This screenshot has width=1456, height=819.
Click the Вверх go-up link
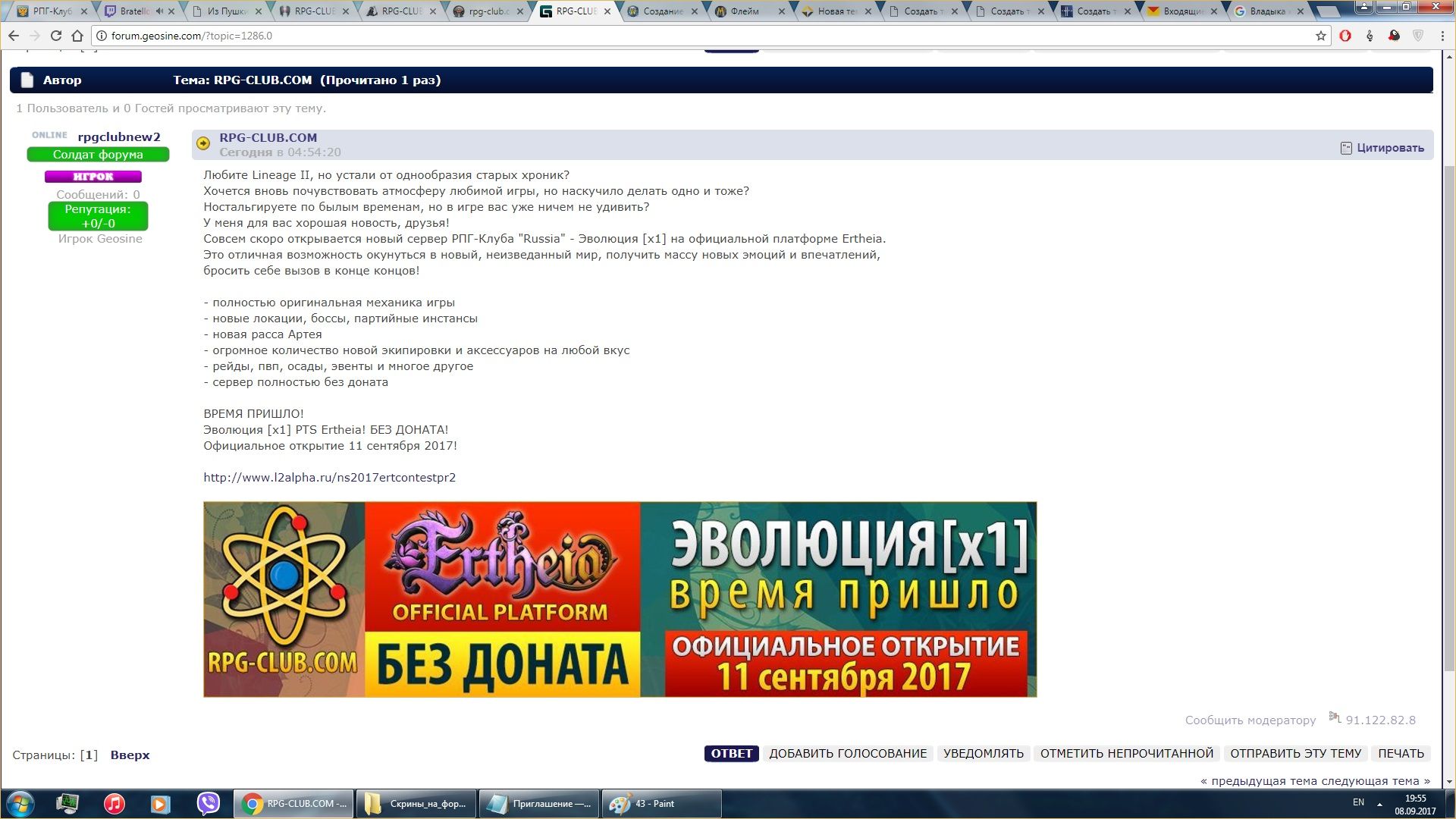tap(130, 755)
